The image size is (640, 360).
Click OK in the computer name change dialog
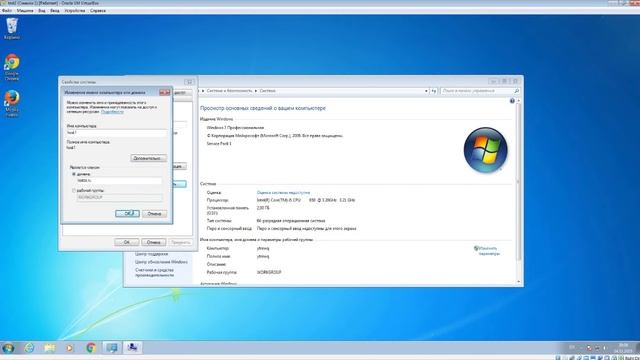tap(127, 213)
